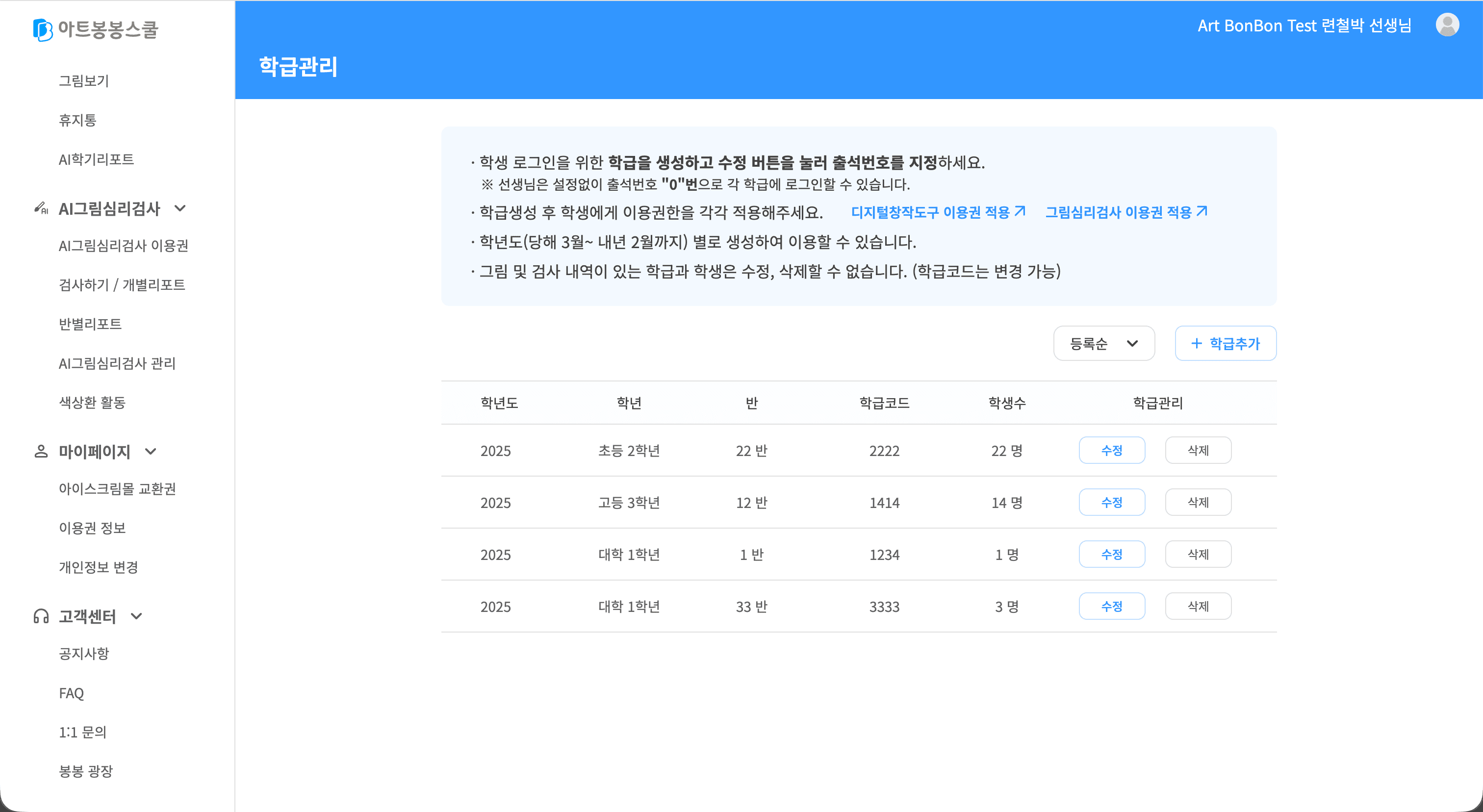1483x812 pixels.
Task: Collapse the 고객센터 section chevron
Action: click(x=136, y=616)
